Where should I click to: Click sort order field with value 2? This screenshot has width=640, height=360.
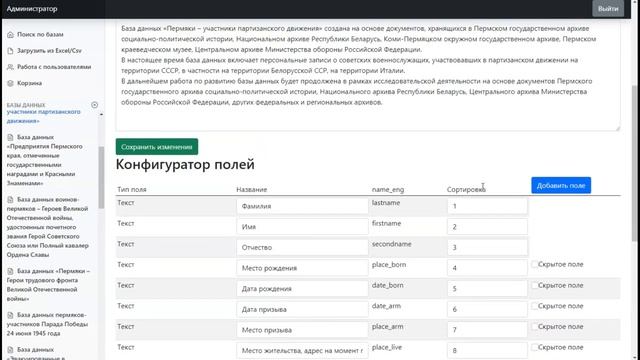pos(487,227)
